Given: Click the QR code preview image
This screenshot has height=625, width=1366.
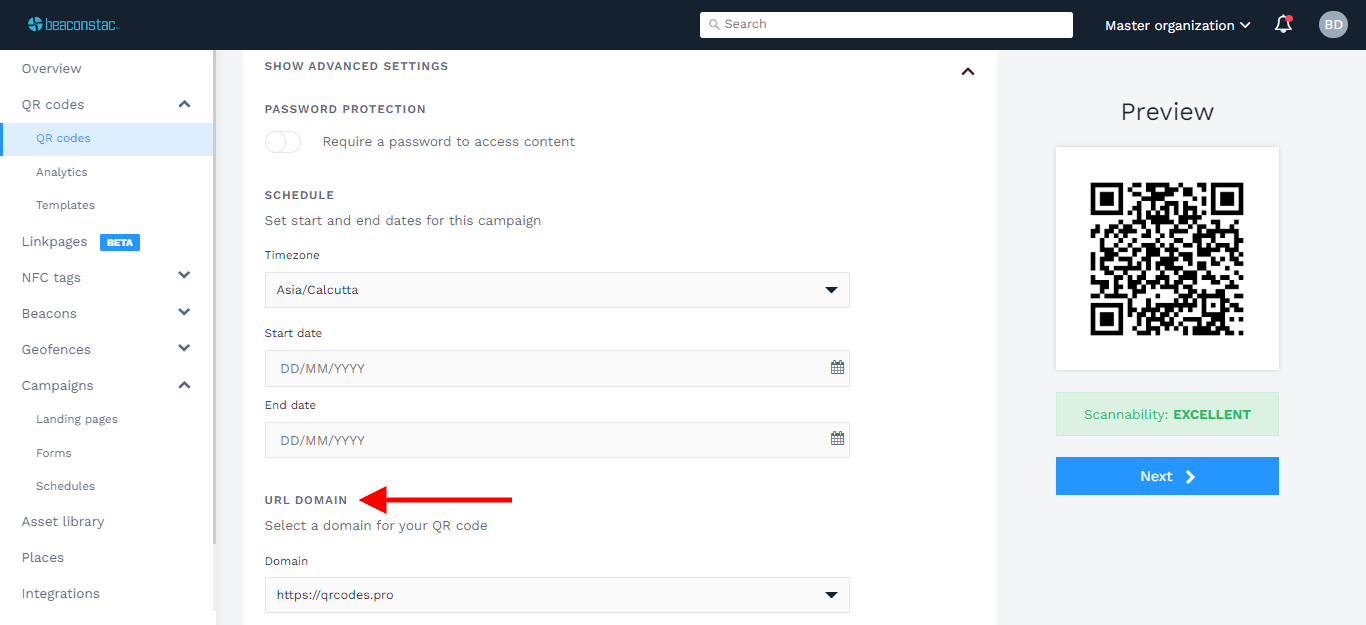Looking at the screenshot, I should coord(1167,259).
